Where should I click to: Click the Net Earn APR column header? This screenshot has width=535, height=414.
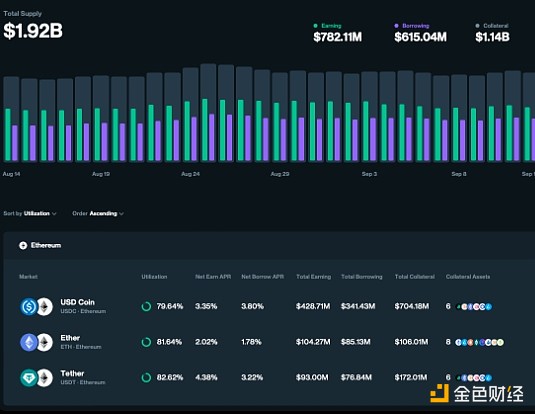click(213, 277)
